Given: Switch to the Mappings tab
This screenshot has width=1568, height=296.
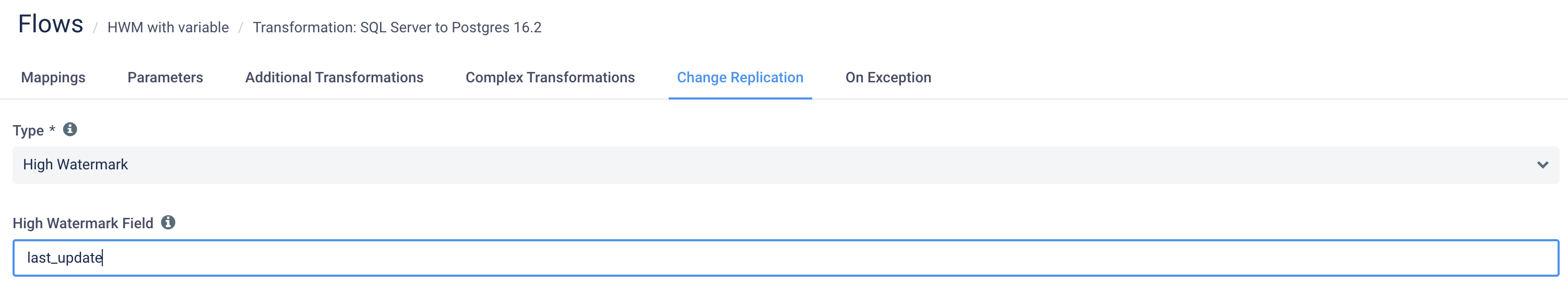Looking at the screenshot, I should pyautogui.click(x=53, y=78).
